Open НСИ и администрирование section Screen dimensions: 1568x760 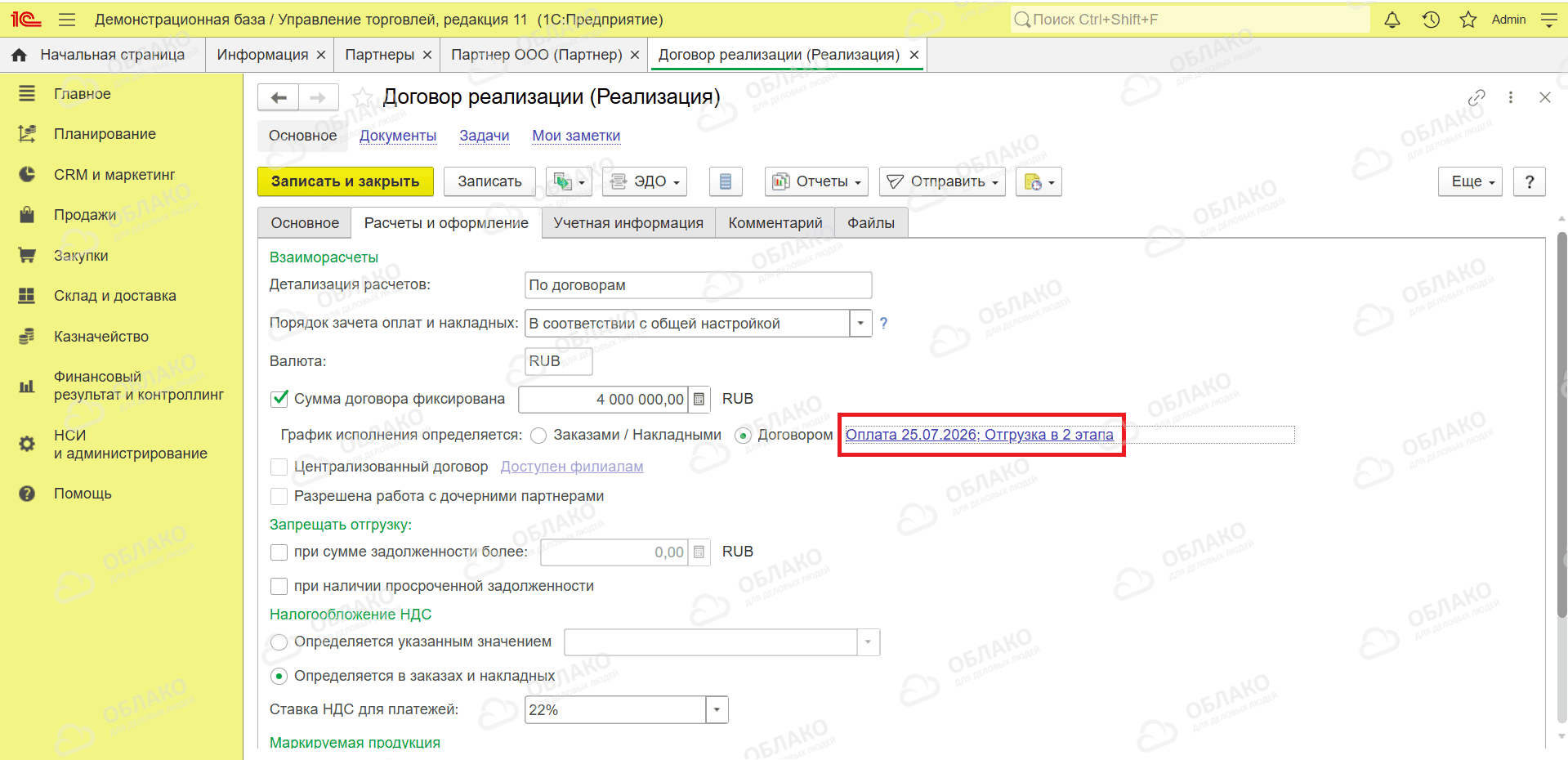[131, 445]
